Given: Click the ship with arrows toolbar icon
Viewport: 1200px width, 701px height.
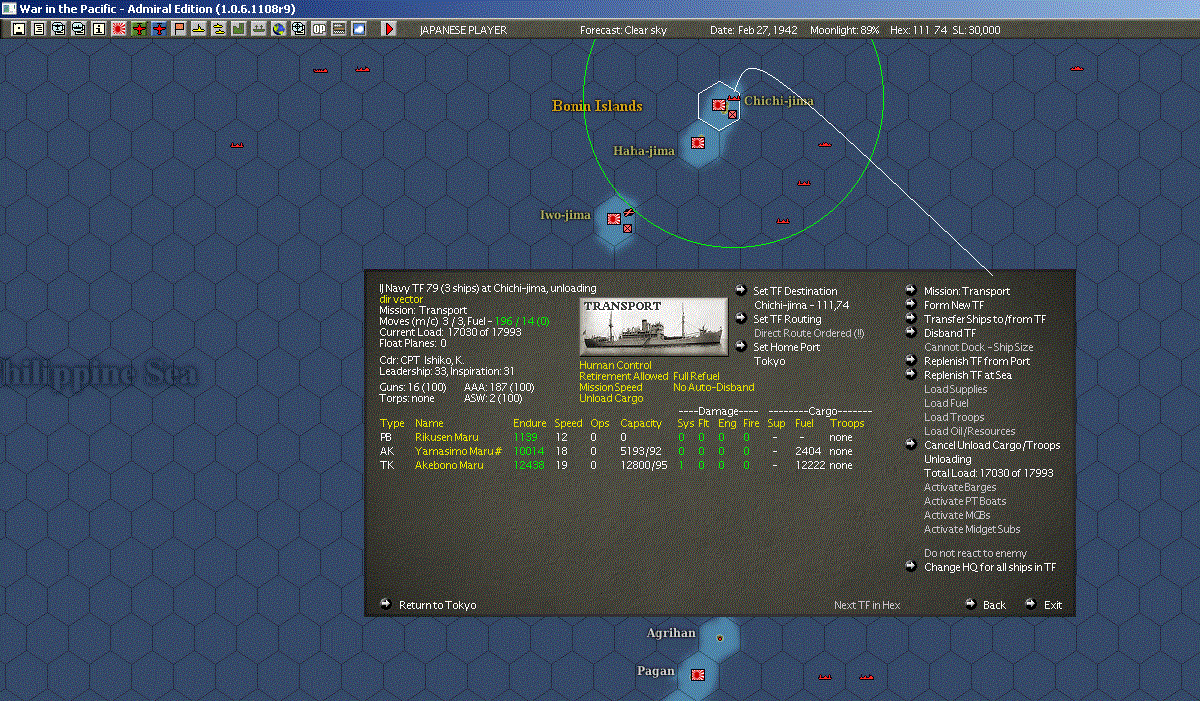Looking at the screenshot, I should [258, 30].
